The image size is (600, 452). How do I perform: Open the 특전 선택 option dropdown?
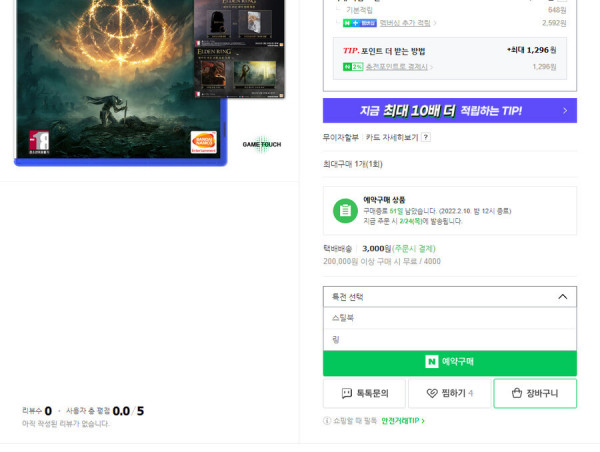tap(450, 297)
